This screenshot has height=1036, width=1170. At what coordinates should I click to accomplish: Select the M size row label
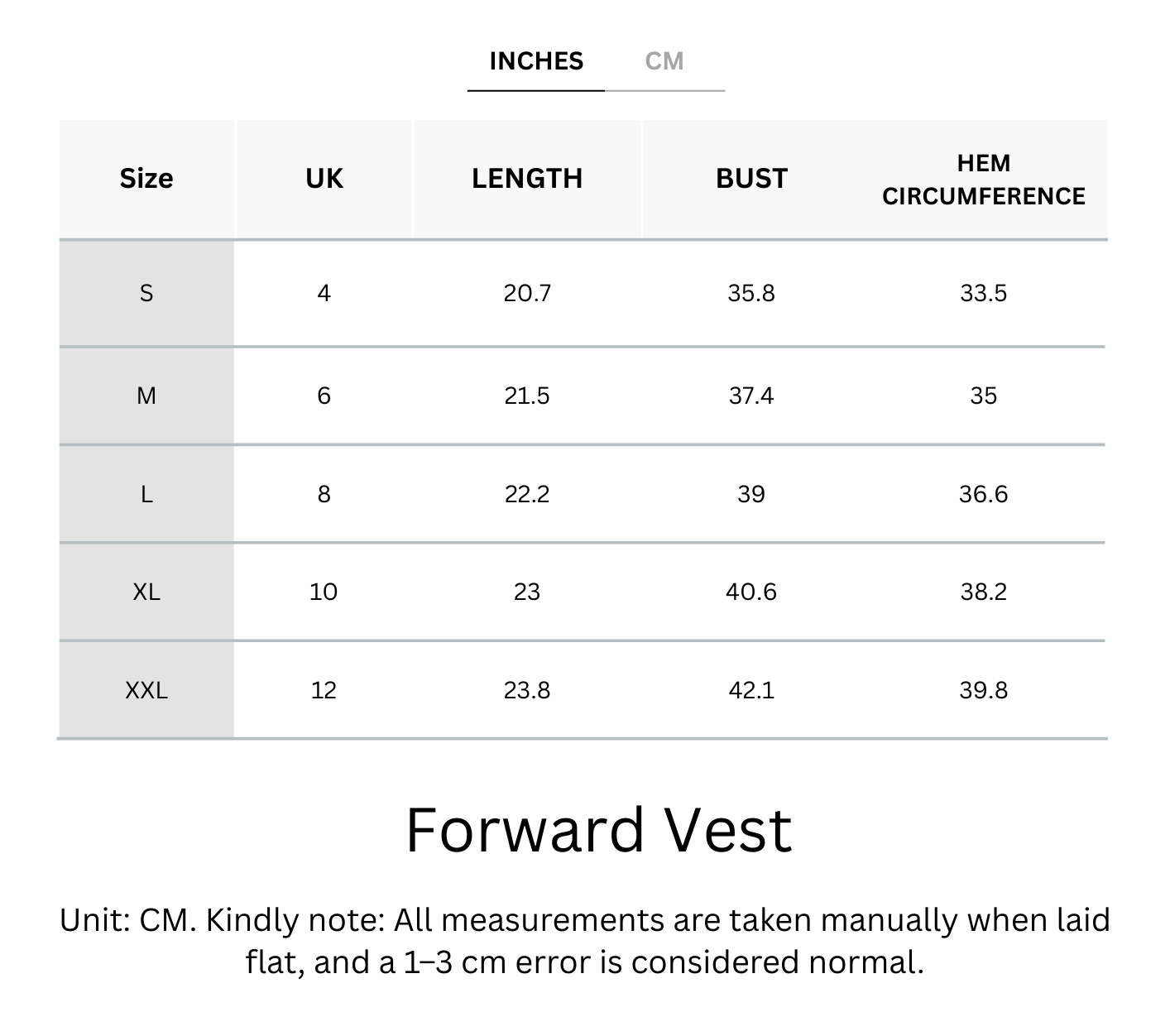tap(146, 396)
